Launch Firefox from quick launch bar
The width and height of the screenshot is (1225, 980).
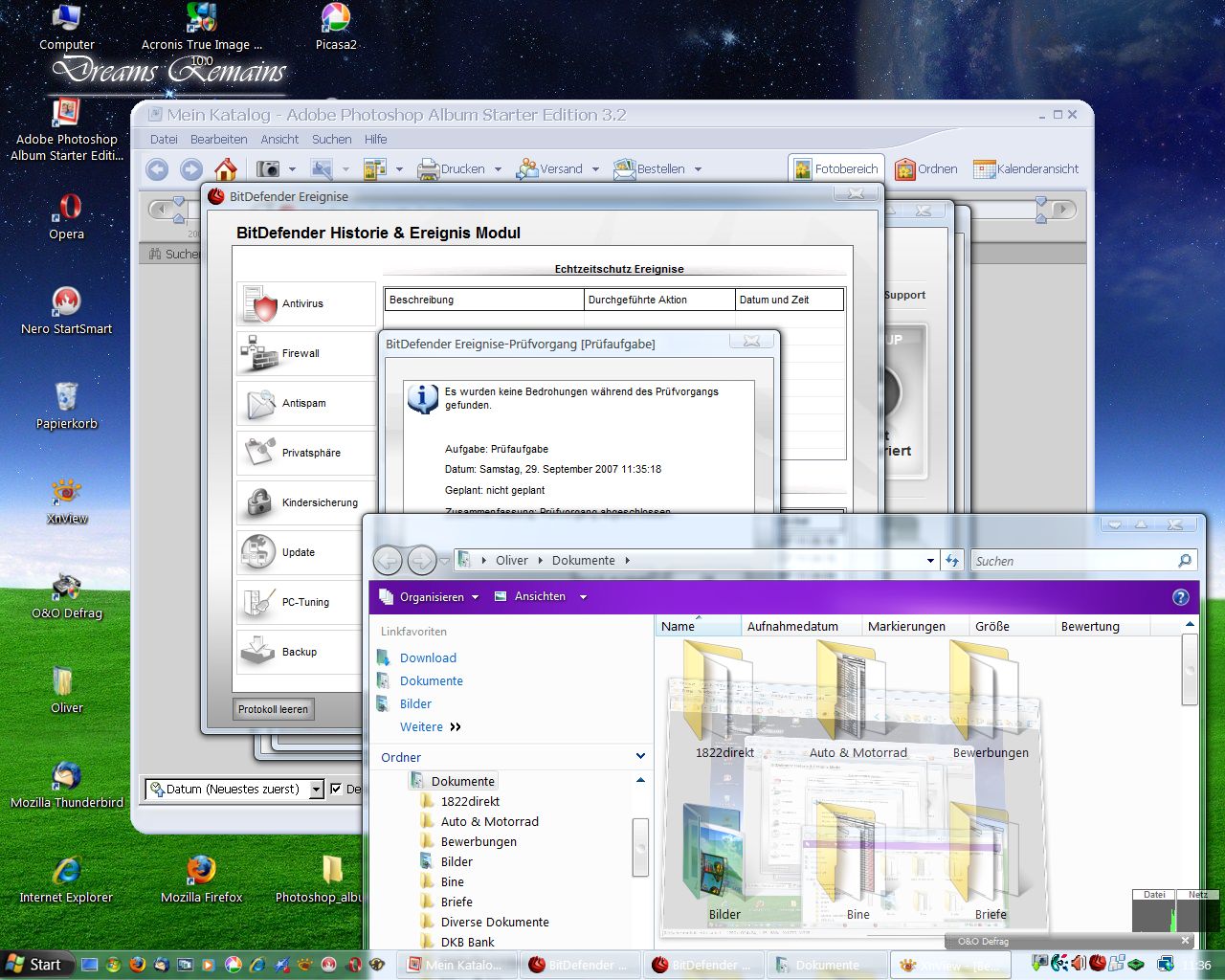(138, 965)
